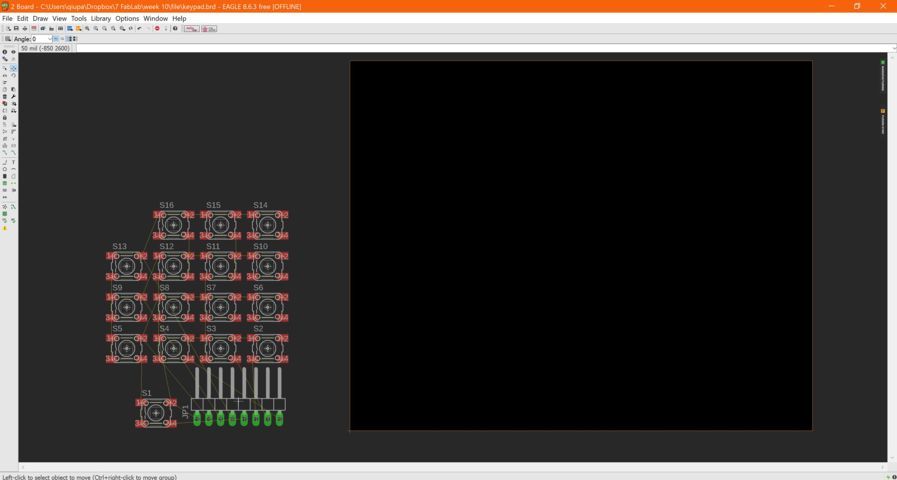
Task: Select the Info tool
Action: pos(5,52)
